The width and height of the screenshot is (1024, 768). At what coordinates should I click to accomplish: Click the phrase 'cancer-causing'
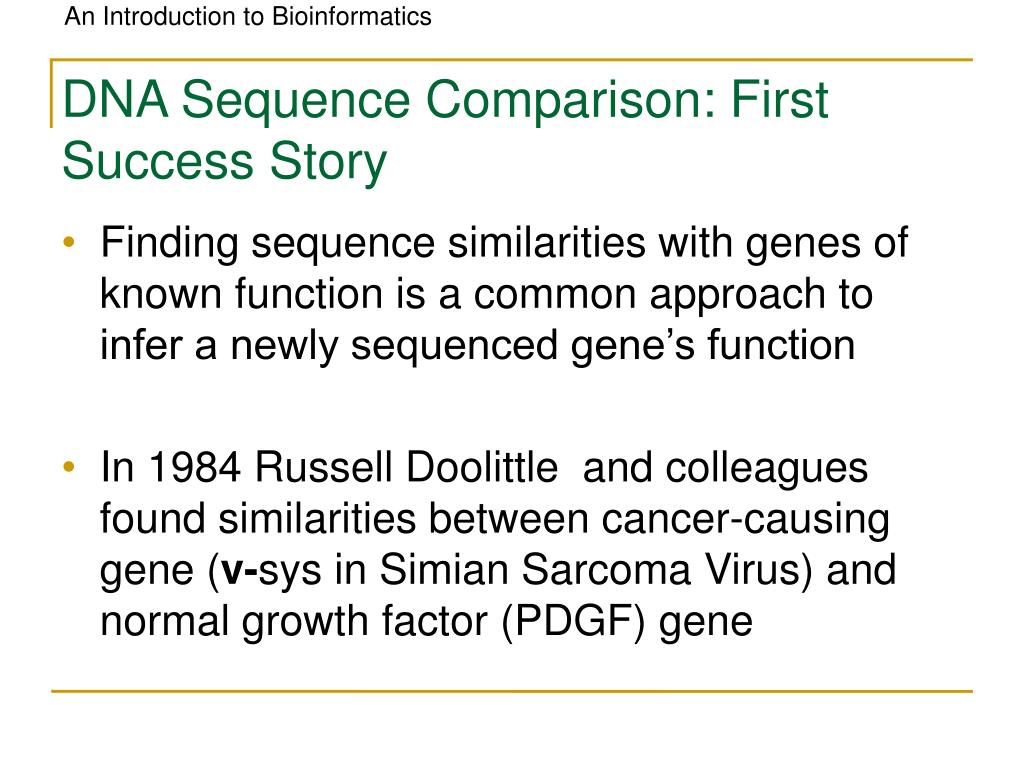point(745,520)
